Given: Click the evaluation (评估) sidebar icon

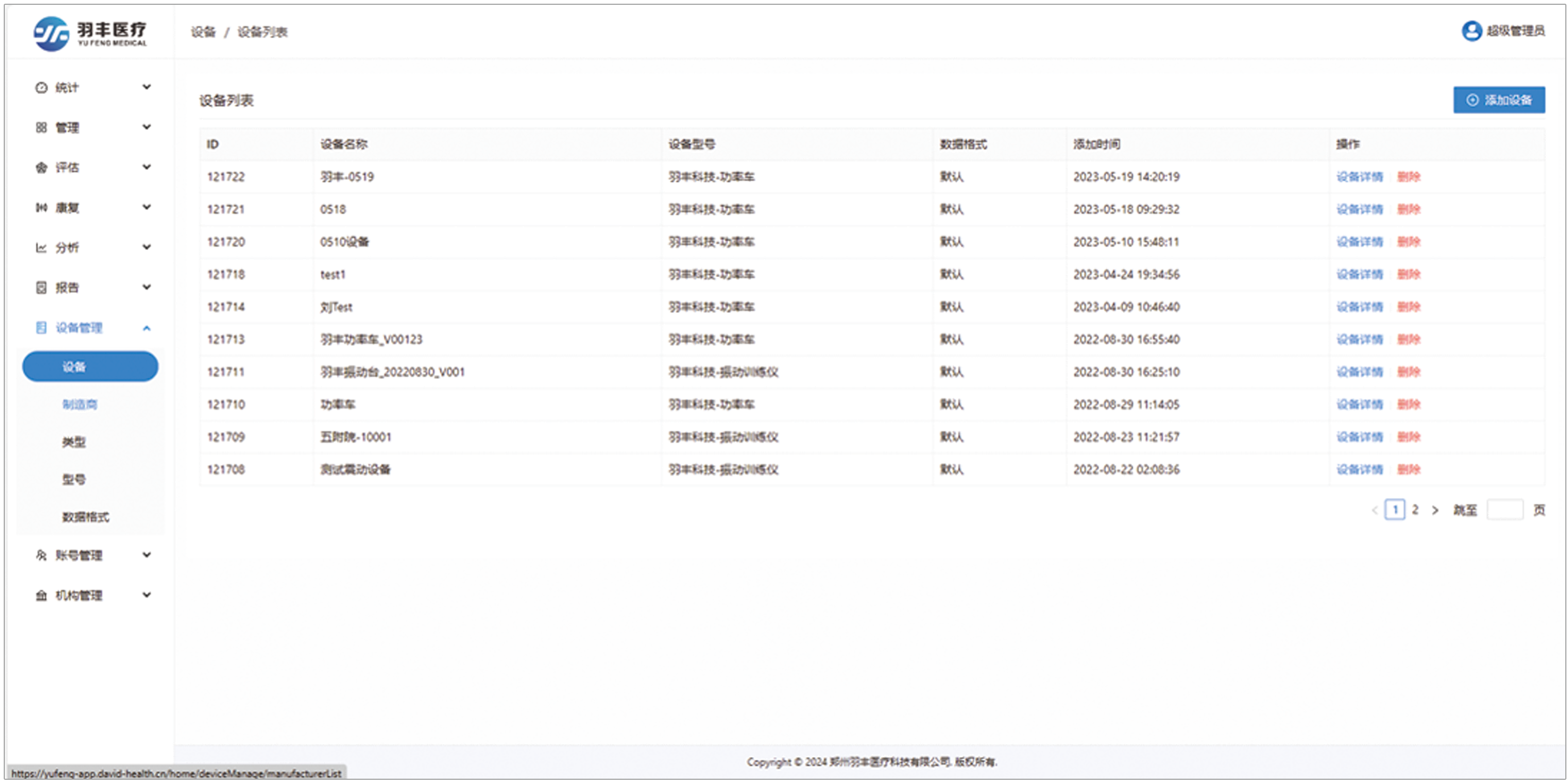Looking at the screenshot, I should 41,168.
